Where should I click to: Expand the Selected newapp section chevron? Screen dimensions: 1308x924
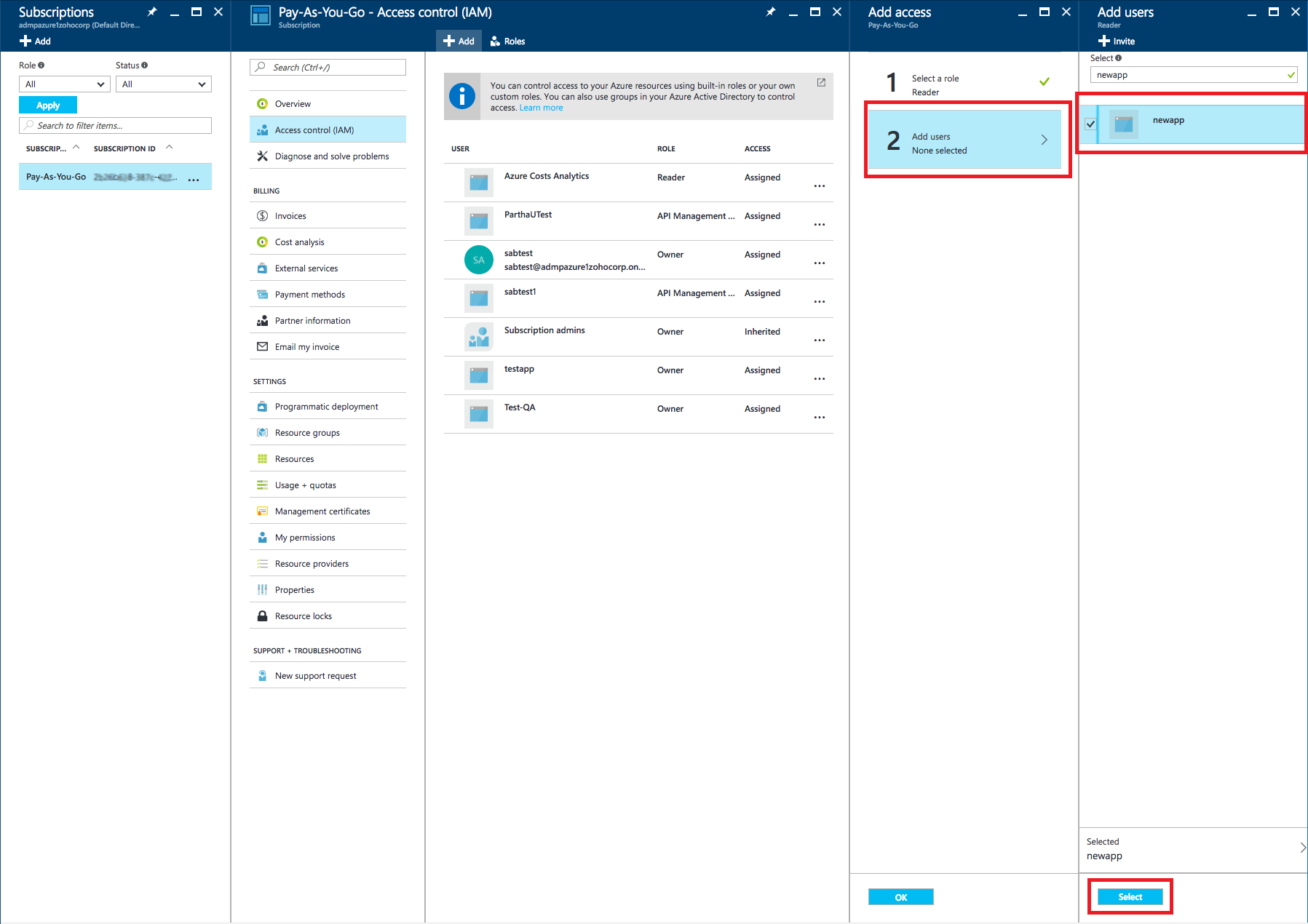(1302, 848)
